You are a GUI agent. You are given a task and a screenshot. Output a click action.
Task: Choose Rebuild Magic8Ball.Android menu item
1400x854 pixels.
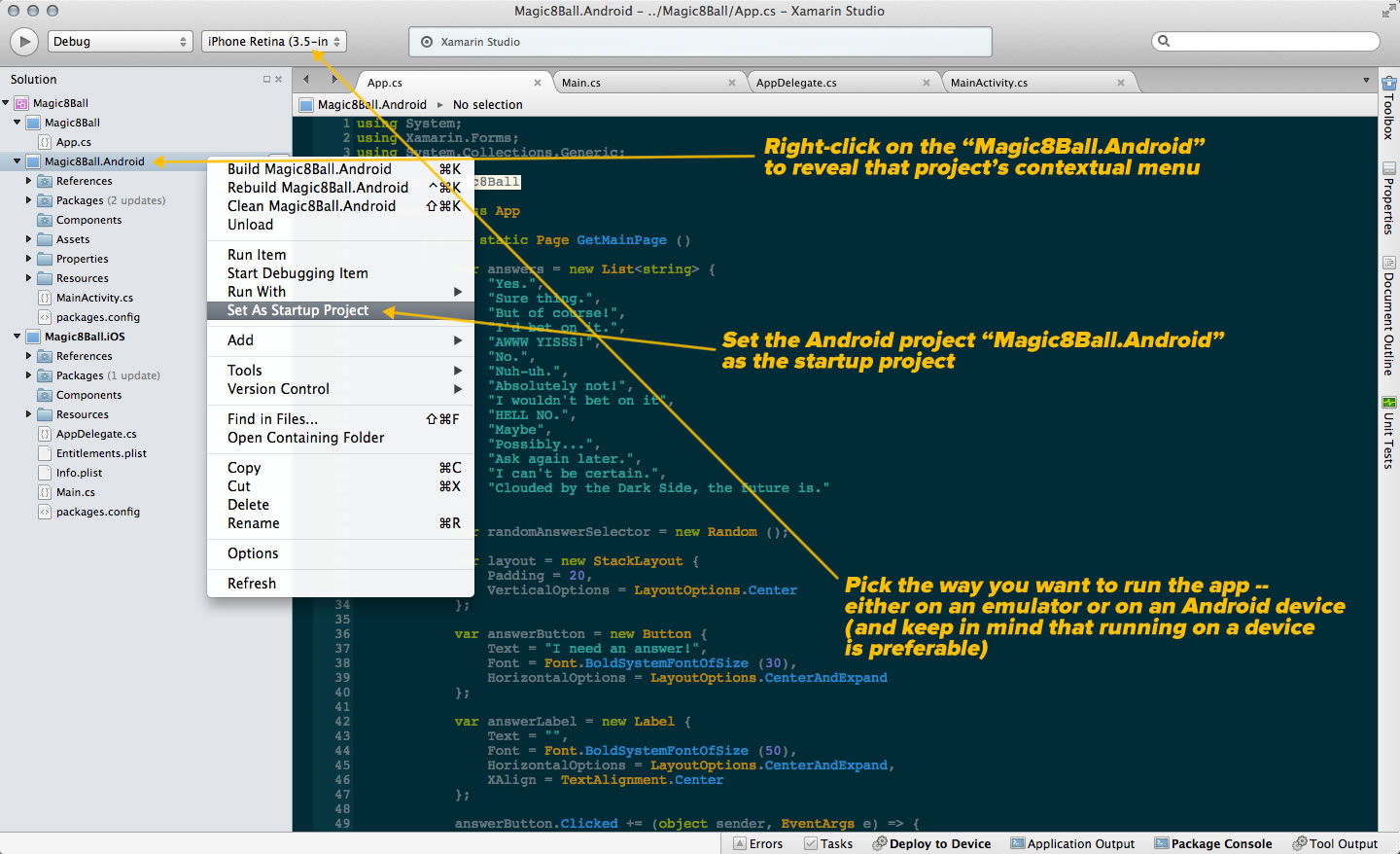coord(341,188)
